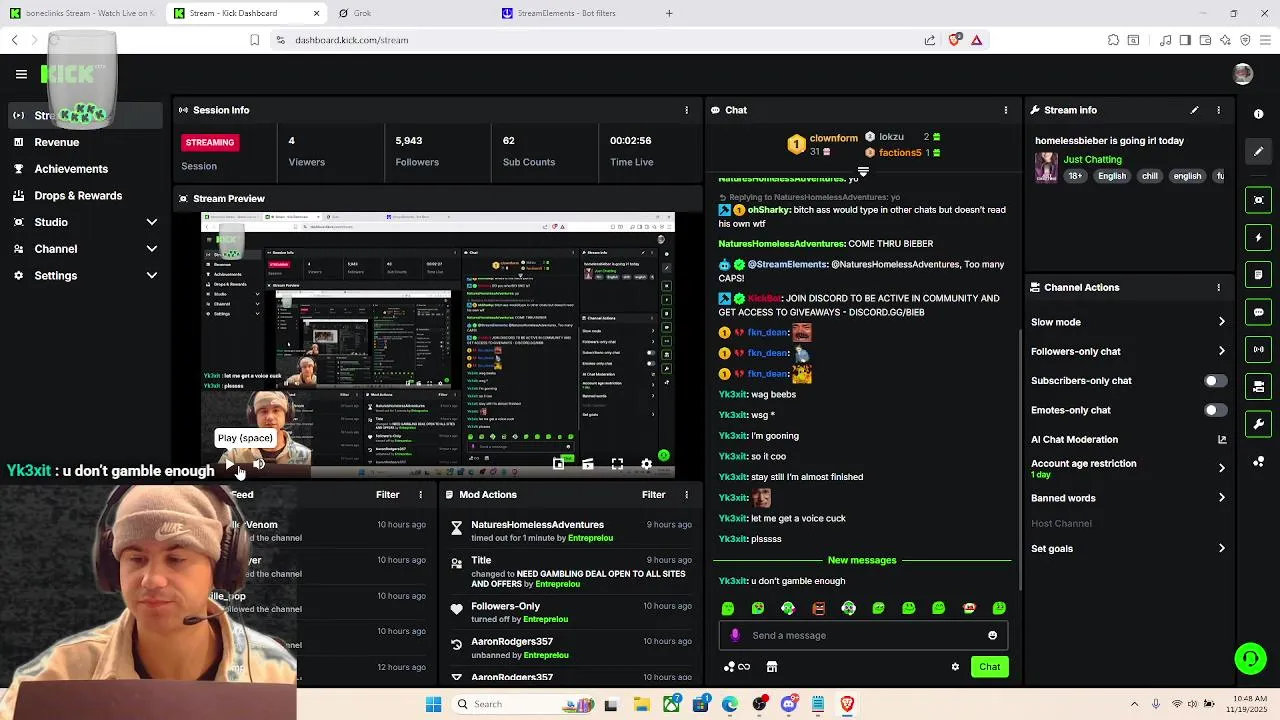This screenshot has height=720, width=1280.
Task: Click the three-dots cluster icon in right sidebar
Action: coord(1259,461)
